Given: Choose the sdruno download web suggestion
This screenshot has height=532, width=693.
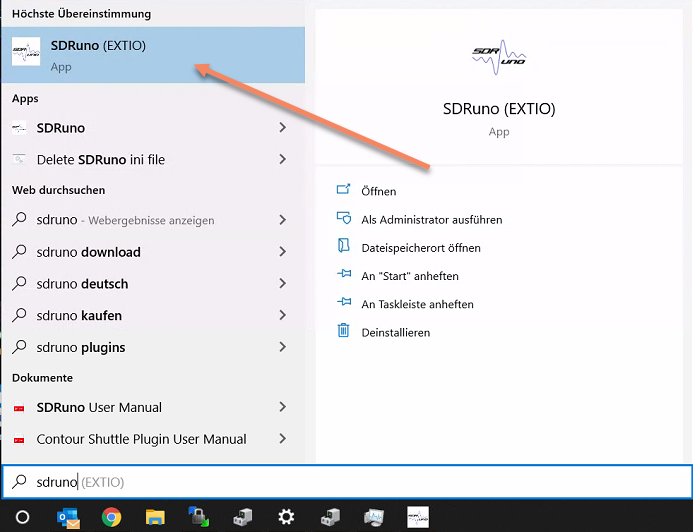Looking at the screenshot, I should click(x=88, y=252).
